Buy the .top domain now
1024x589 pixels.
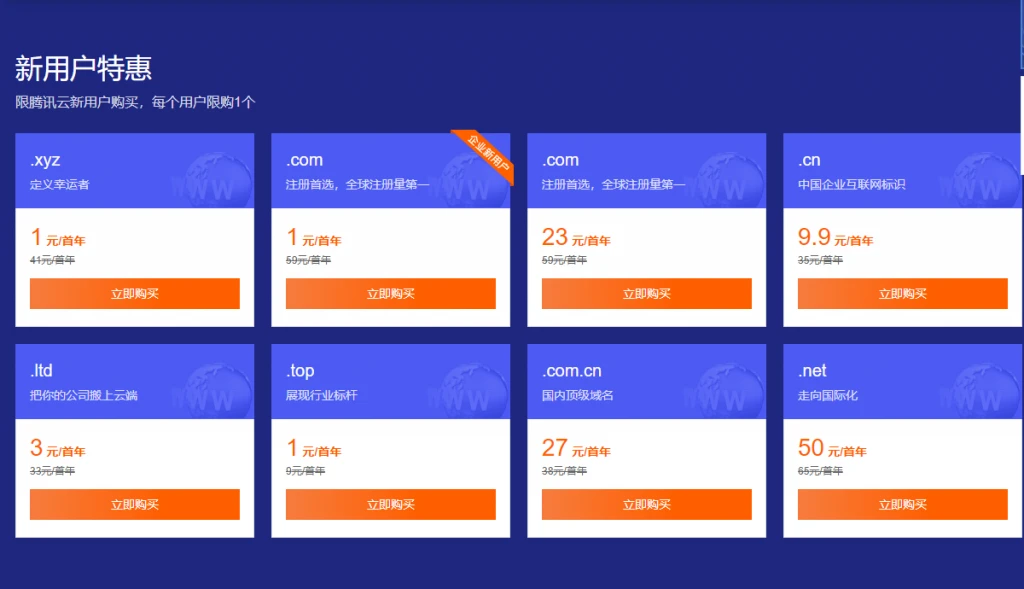tap(390, 505)
